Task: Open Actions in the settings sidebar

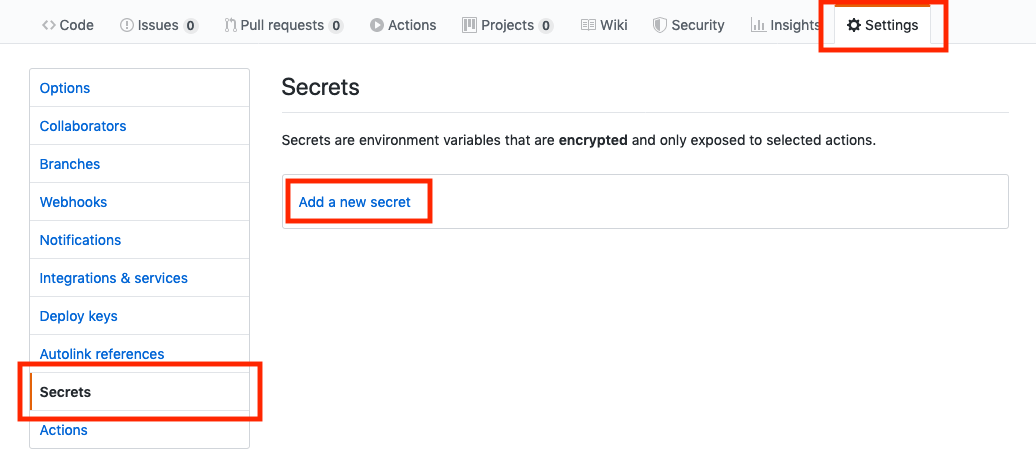Action: click(139, 430)
